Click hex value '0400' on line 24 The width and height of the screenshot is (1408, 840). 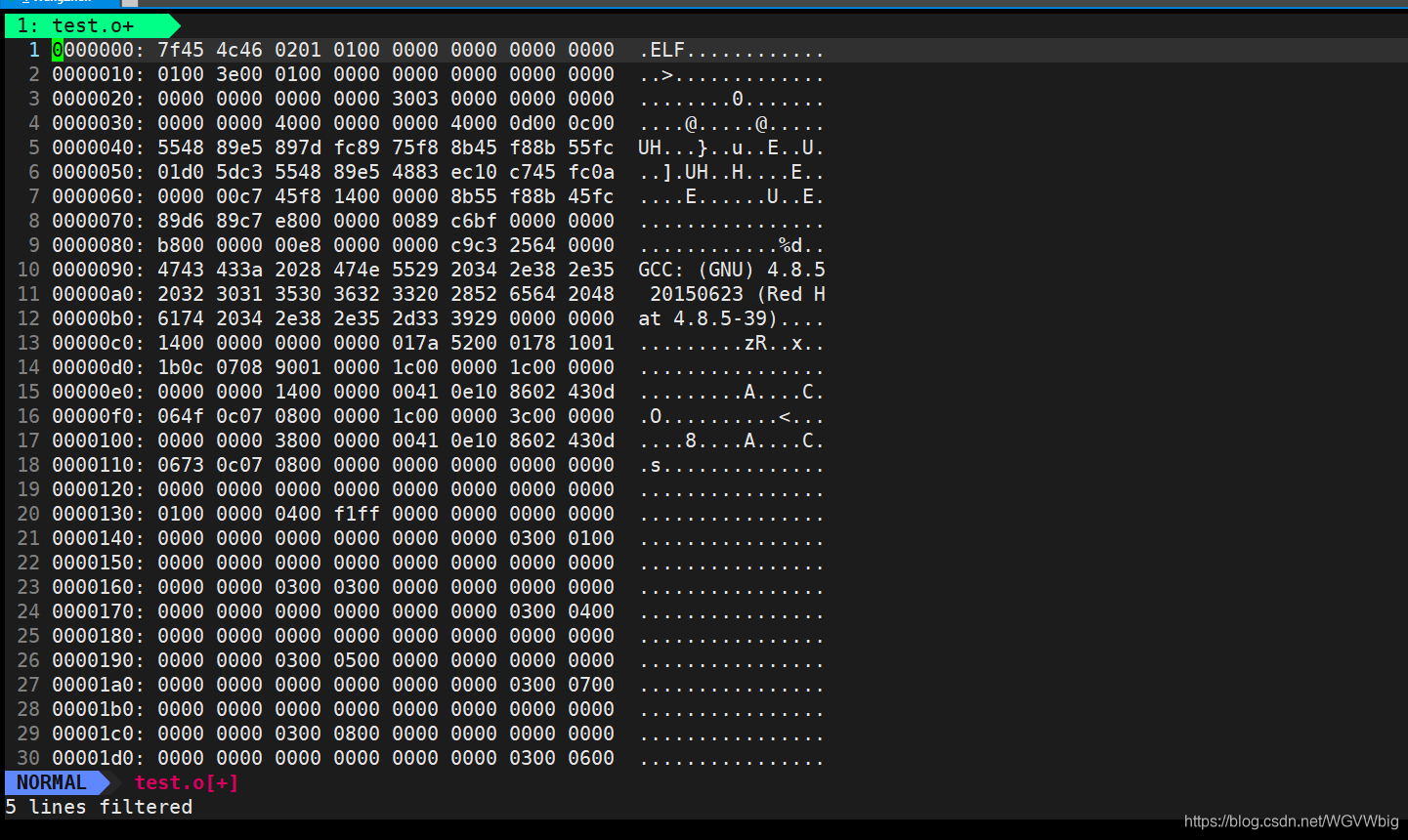(591, 611)
